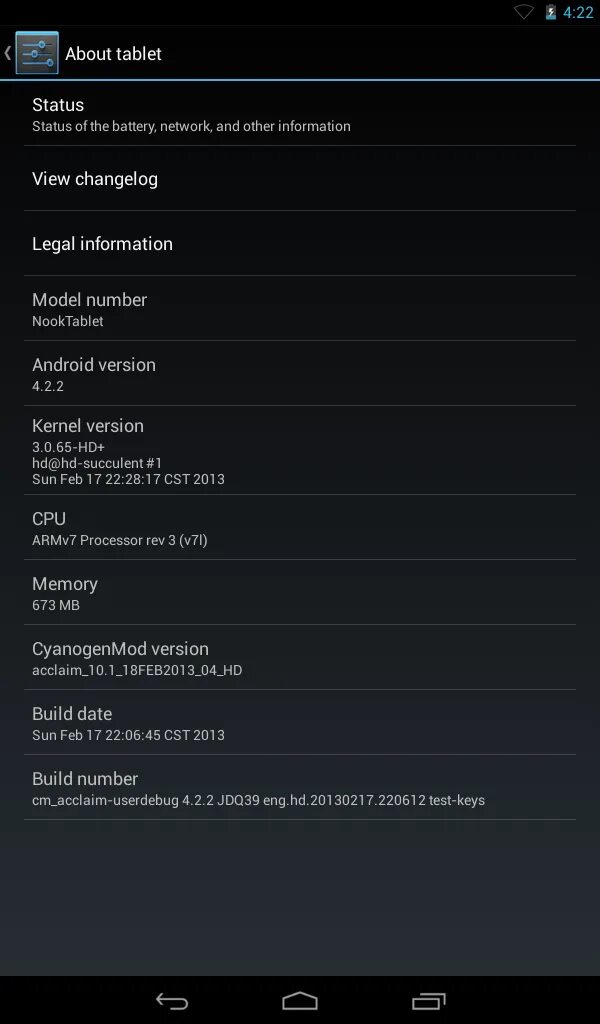
Task: Open the Status entry
Action: (x=300, y=114)
